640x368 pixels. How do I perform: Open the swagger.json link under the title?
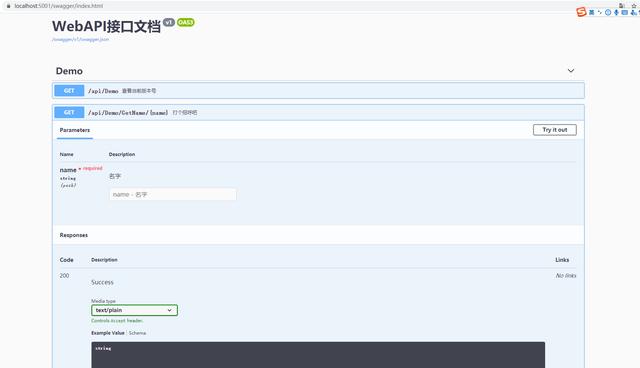pos(80,40)
